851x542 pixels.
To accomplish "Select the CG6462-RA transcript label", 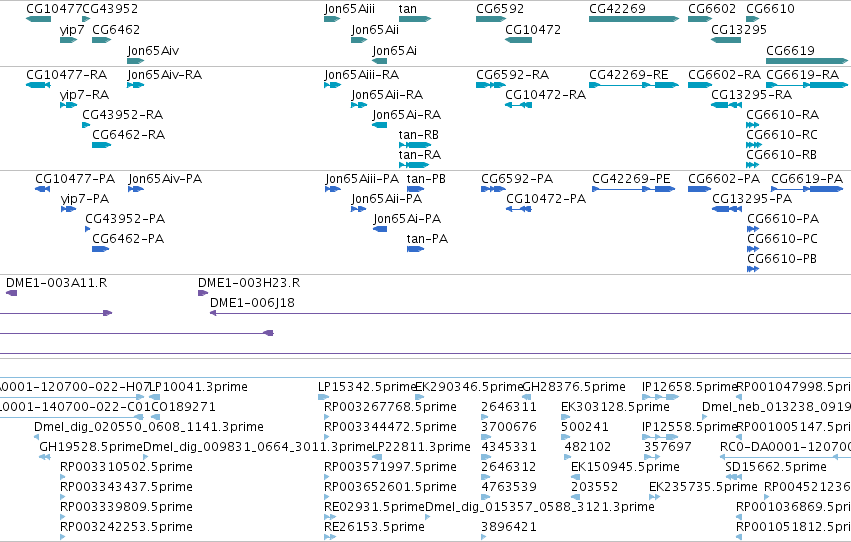I will [129, 135].
